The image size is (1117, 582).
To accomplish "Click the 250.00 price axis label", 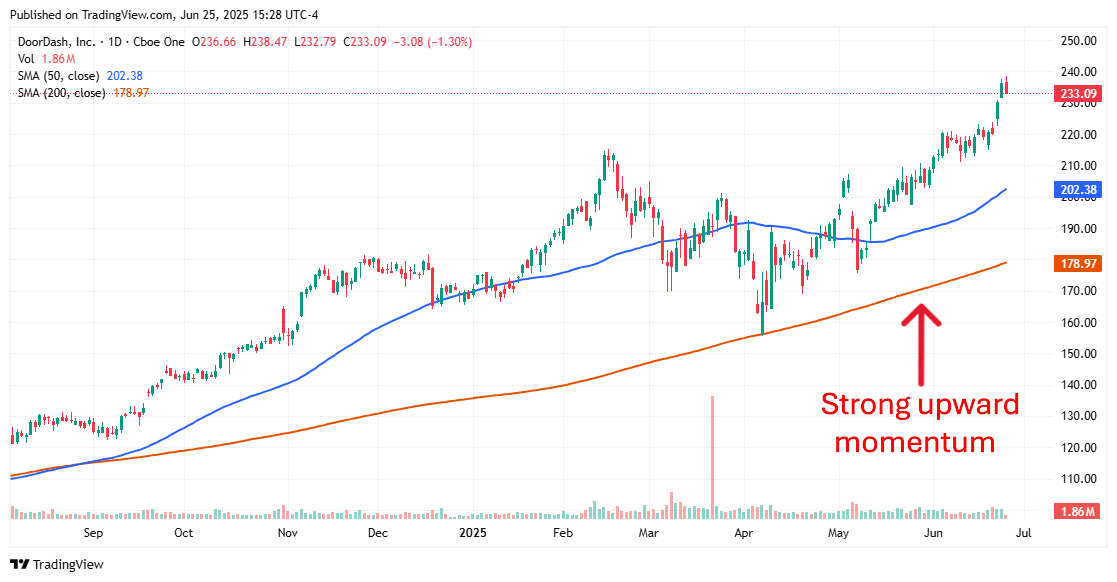I will click(1079, 41).
